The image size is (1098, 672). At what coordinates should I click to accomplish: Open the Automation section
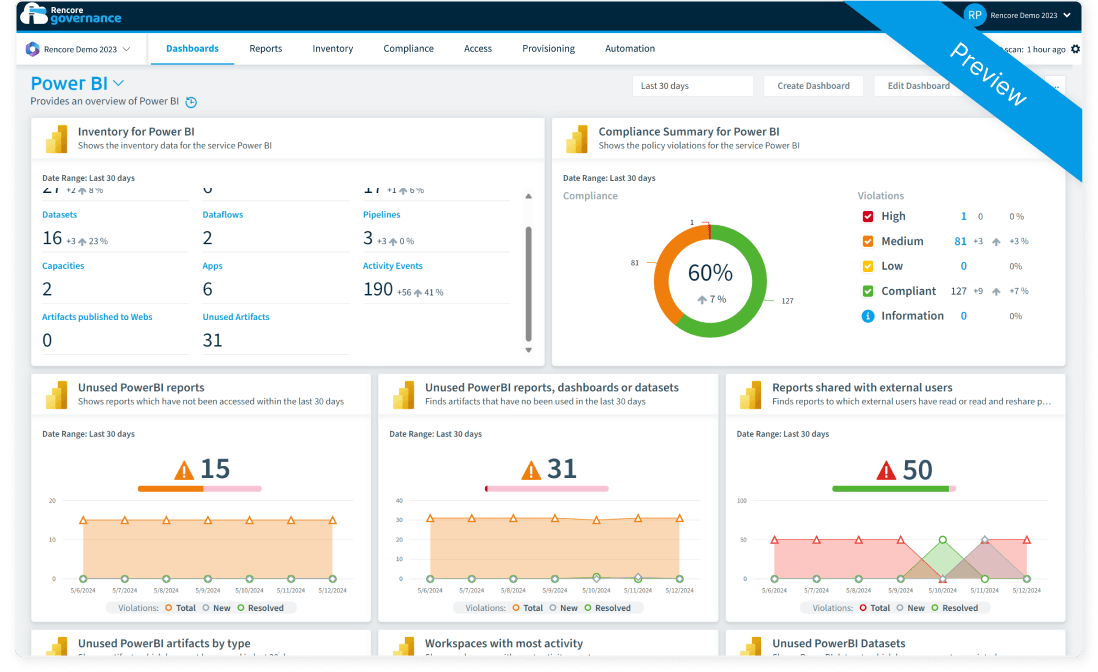coord(629,48)
